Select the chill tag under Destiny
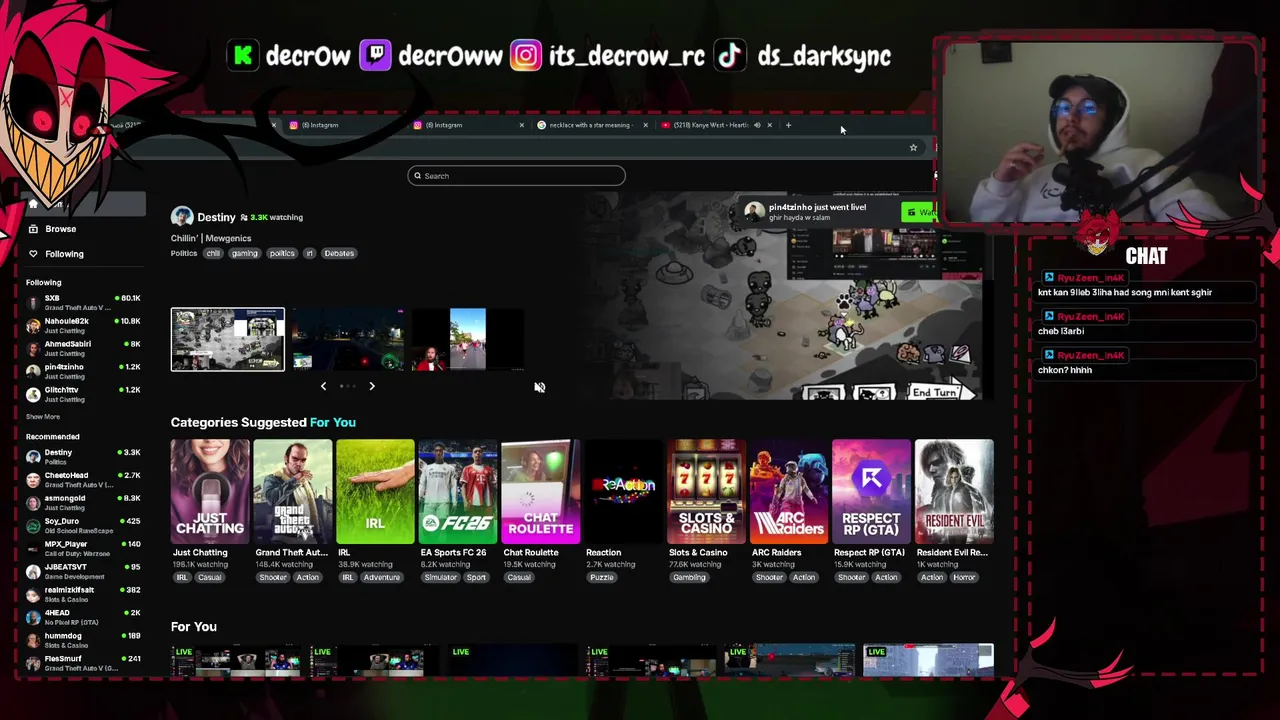Screen dimensions: 1280x720 [213, 253]
